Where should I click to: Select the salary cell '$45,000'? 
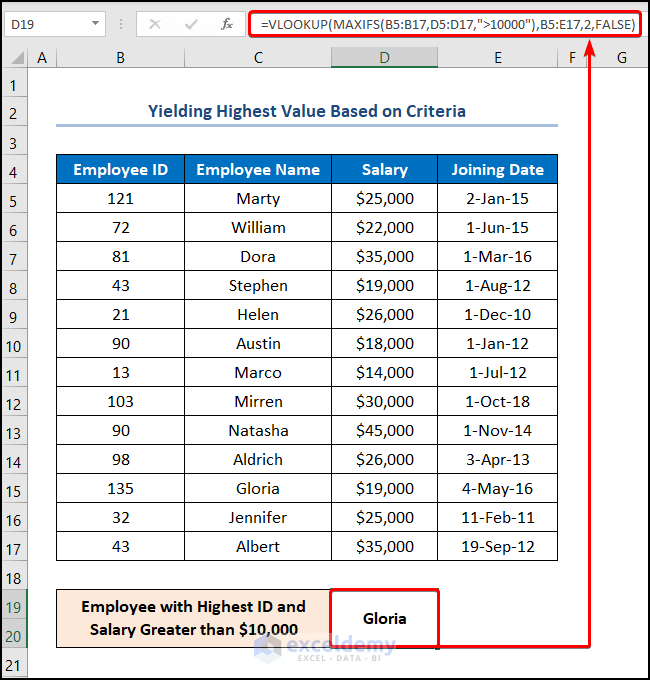click(x=385, y=431)
